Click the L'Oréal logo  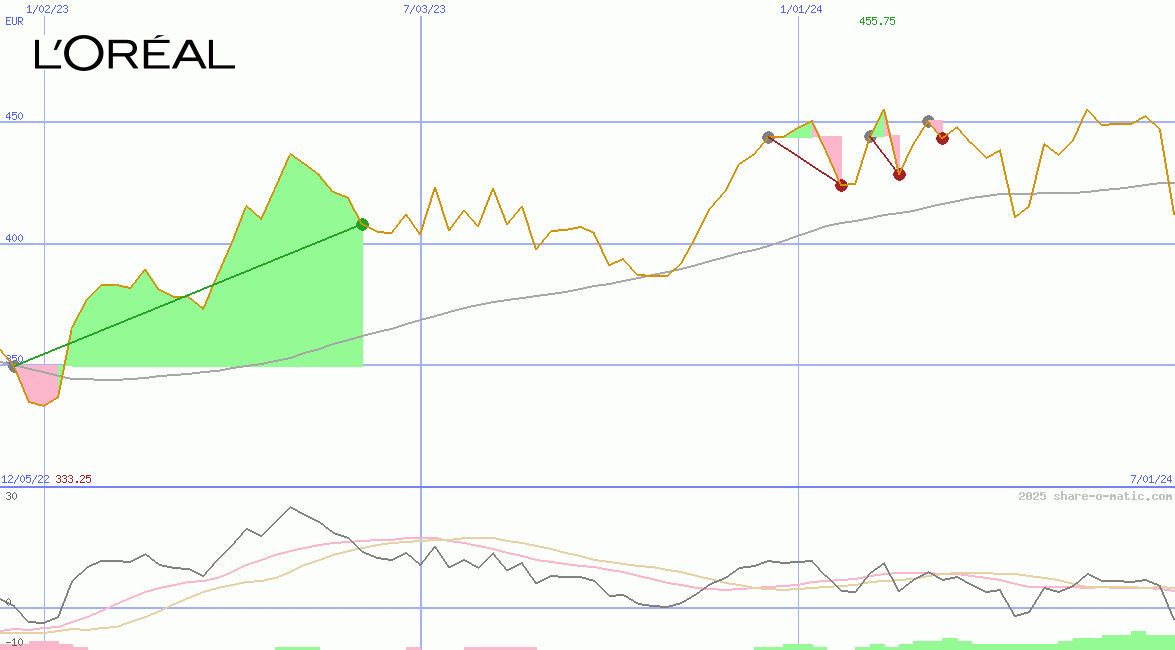tap(134, 54)
